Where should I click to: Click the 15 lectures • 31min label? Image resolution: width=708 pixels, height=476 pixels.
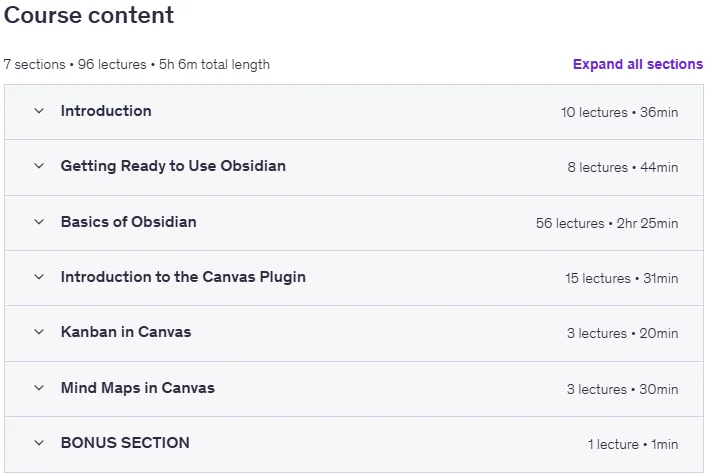coord(621,278)
